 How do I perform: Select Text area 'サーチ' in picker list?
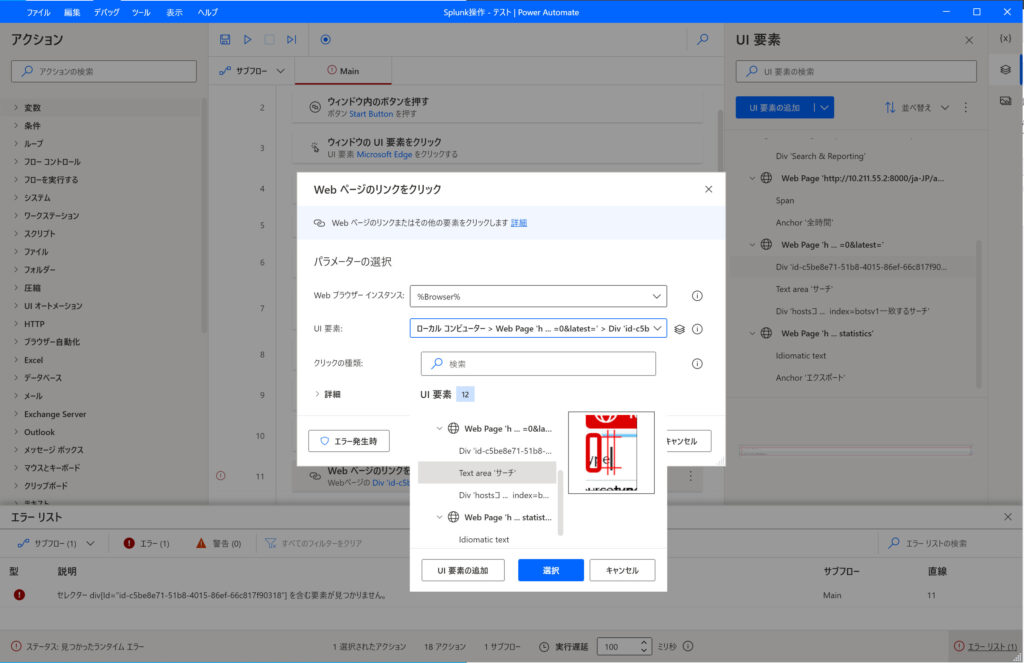(x=487, y=472)
